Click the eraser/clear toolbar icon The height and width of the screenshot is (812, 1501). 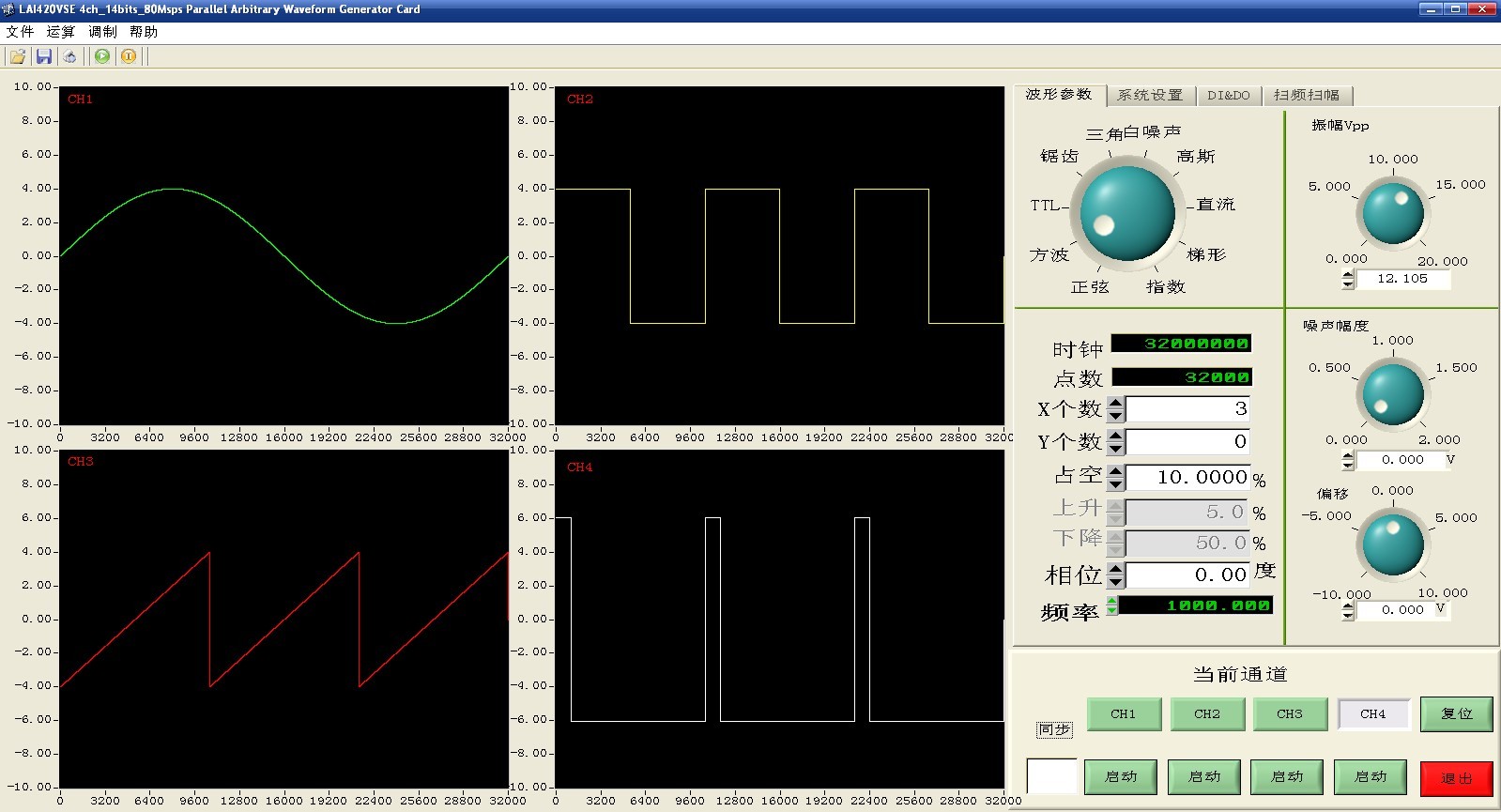(69, 56)
